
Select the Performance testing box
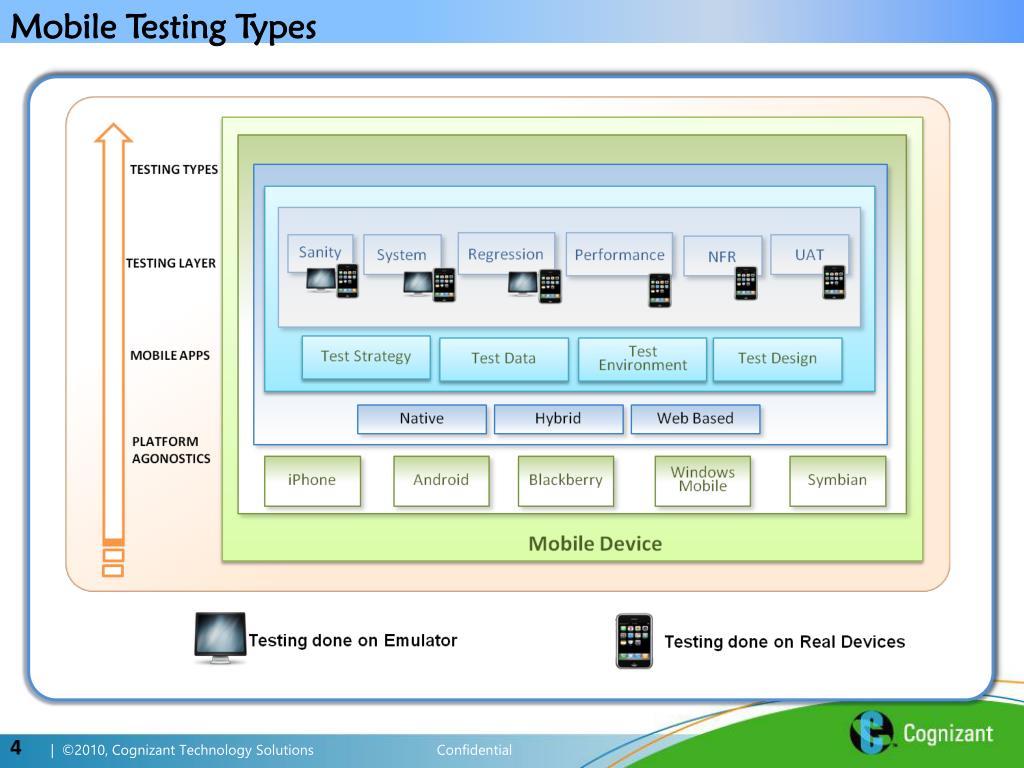[619, 254]
